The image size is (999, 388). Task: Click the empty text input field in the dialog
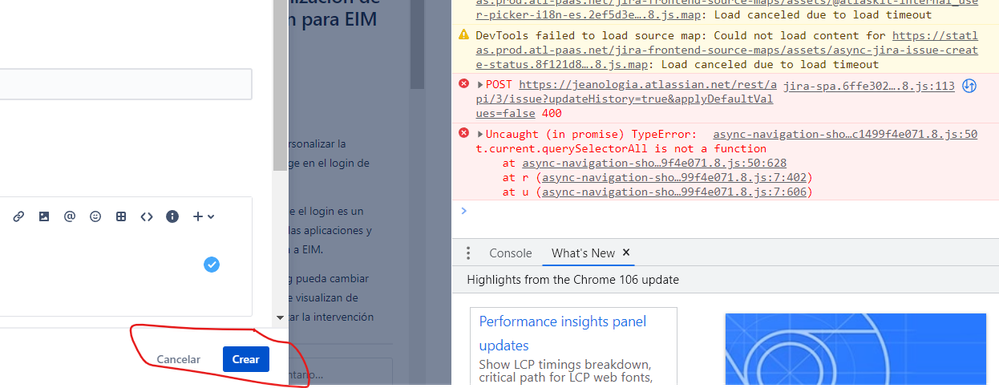(x=126, y=84)
